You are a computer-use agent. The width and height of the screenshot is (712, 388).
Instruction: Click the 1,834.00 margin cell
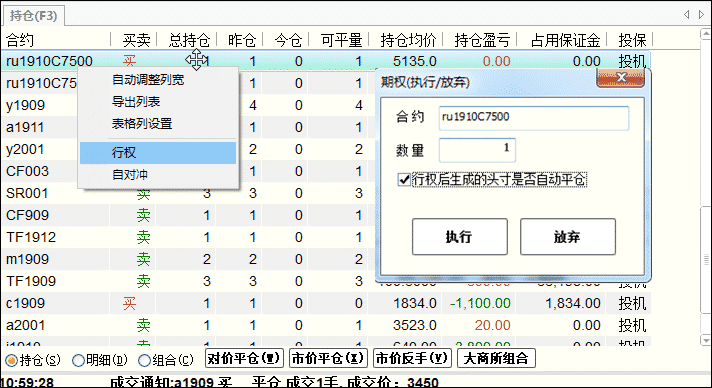(573, 303)
